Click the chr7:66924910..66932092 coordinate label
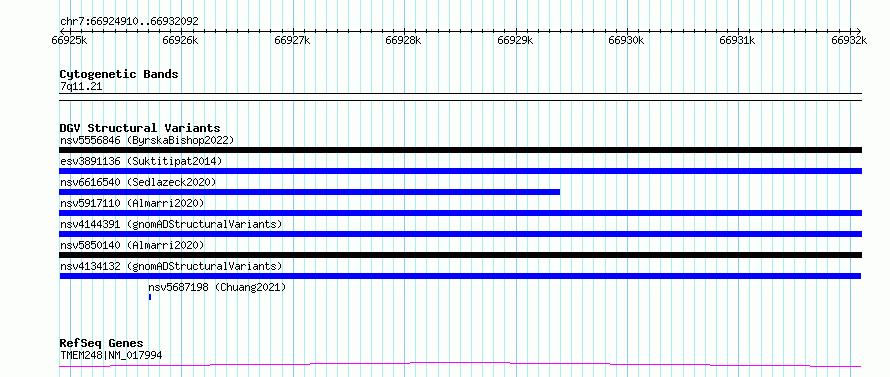Screen dimensions: 890x377 pyautogui.click(x=129, y=22)
